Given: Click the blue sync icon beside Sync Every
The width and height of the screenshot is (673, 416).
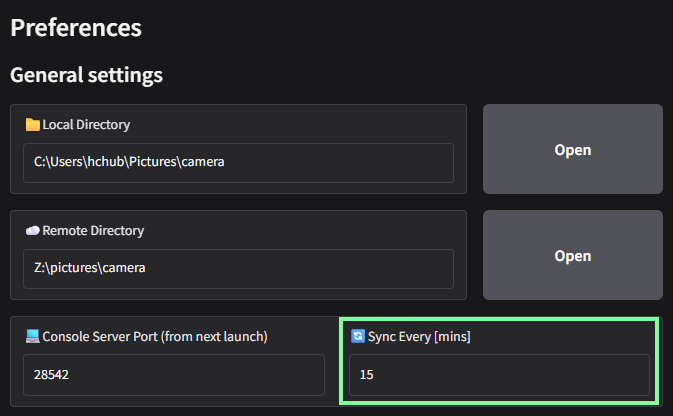Looking at the screenshot, I should [x=358, y=336].
